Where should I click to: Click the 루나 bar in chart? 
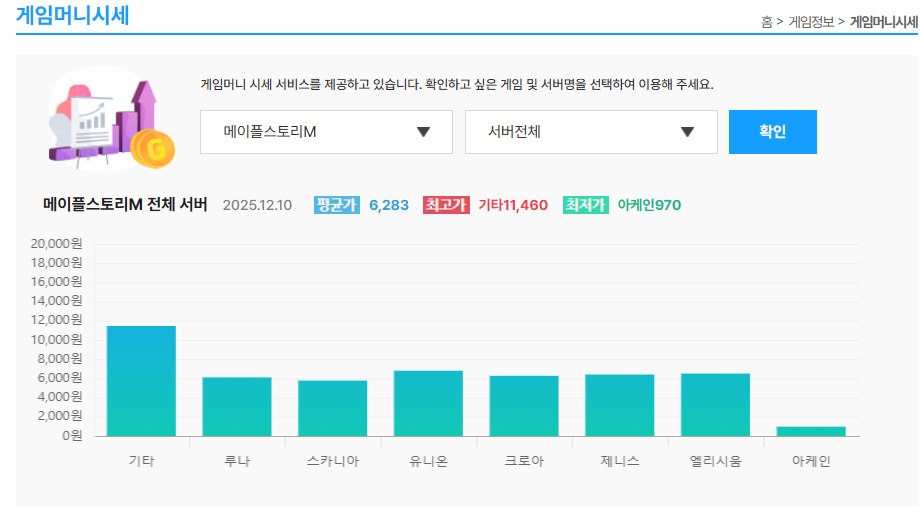pyautogui.click(x=237, y=407)
